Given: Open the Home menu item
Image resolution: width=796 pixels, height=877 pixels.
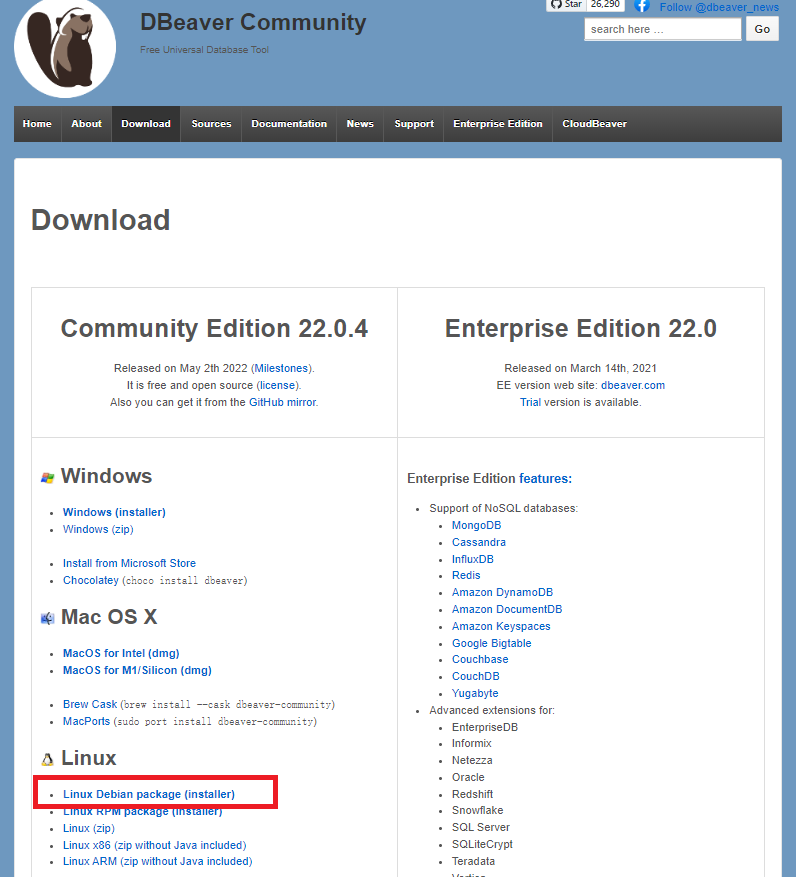Looking at the screenshot, I should [37, 124].
